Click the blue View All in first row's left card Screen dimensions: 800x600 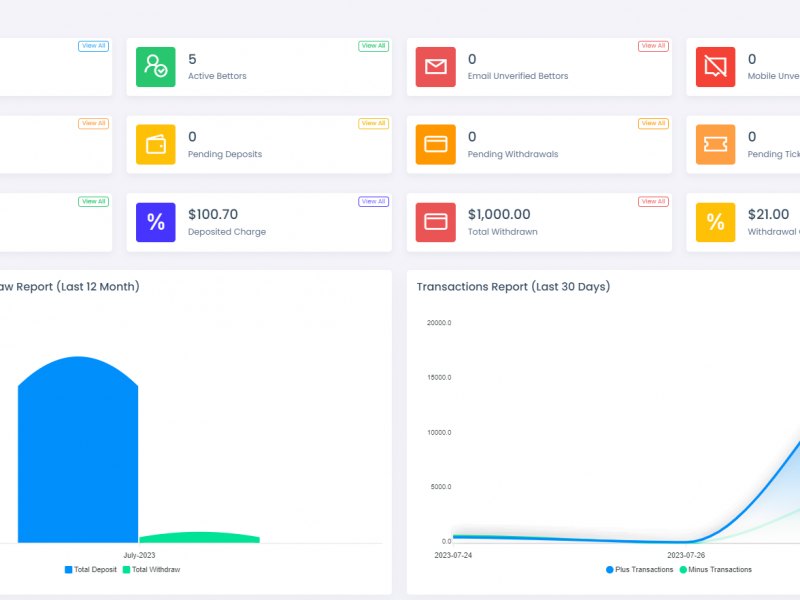point(93,46)
